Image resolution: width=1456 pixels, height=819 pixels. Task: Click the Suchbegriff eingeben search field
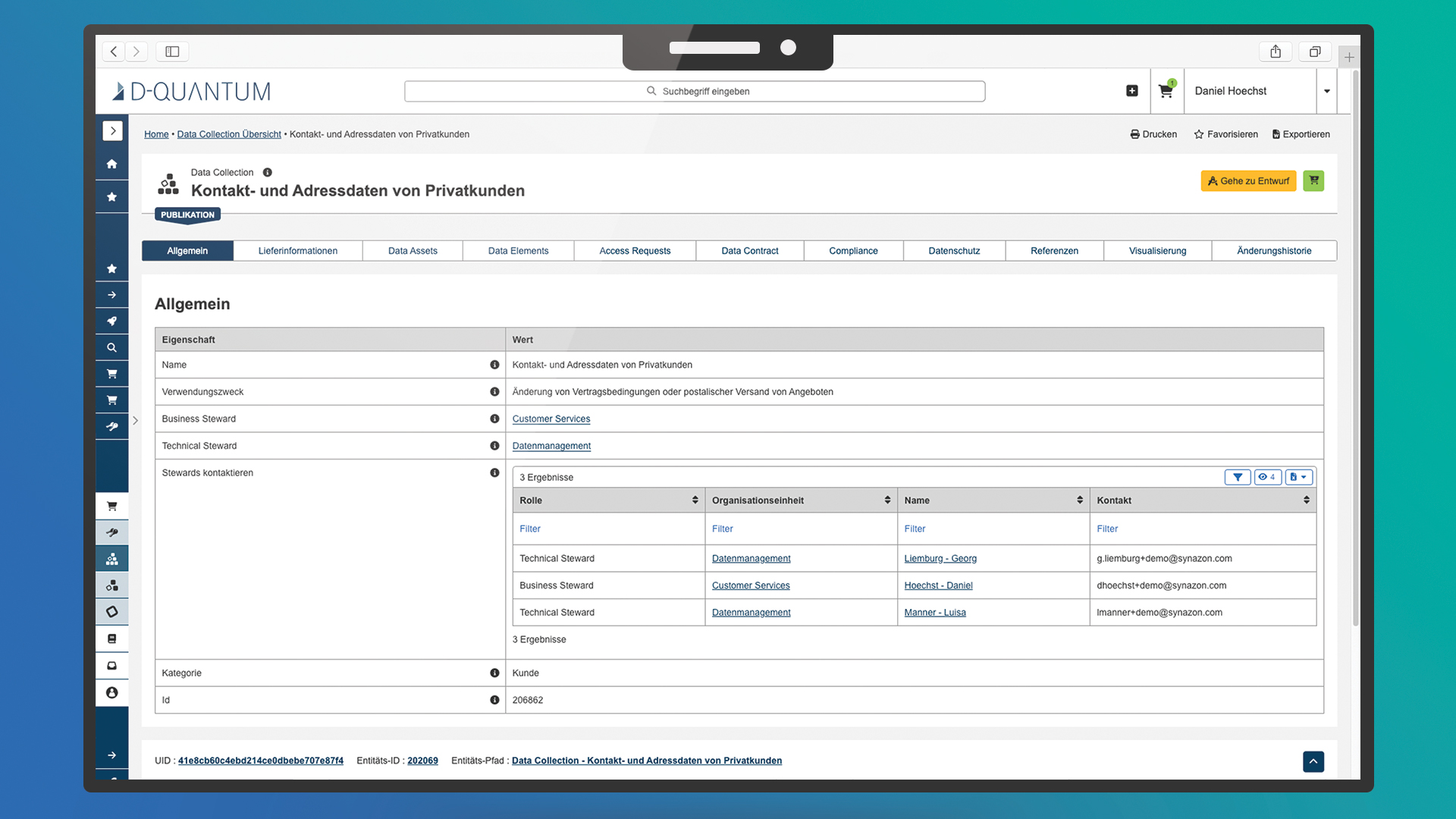695,91
